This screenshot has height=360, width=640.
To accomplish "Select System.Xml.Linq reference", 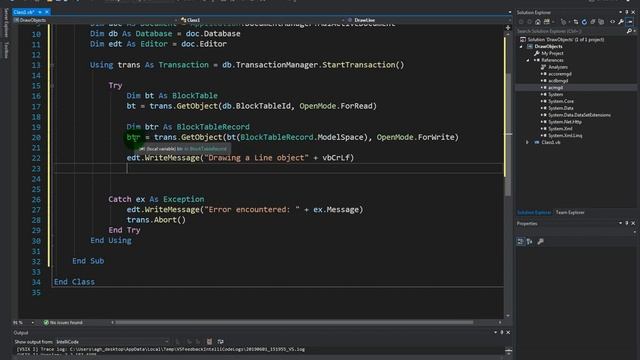I will pyautogui.click(x=565, y=136).
